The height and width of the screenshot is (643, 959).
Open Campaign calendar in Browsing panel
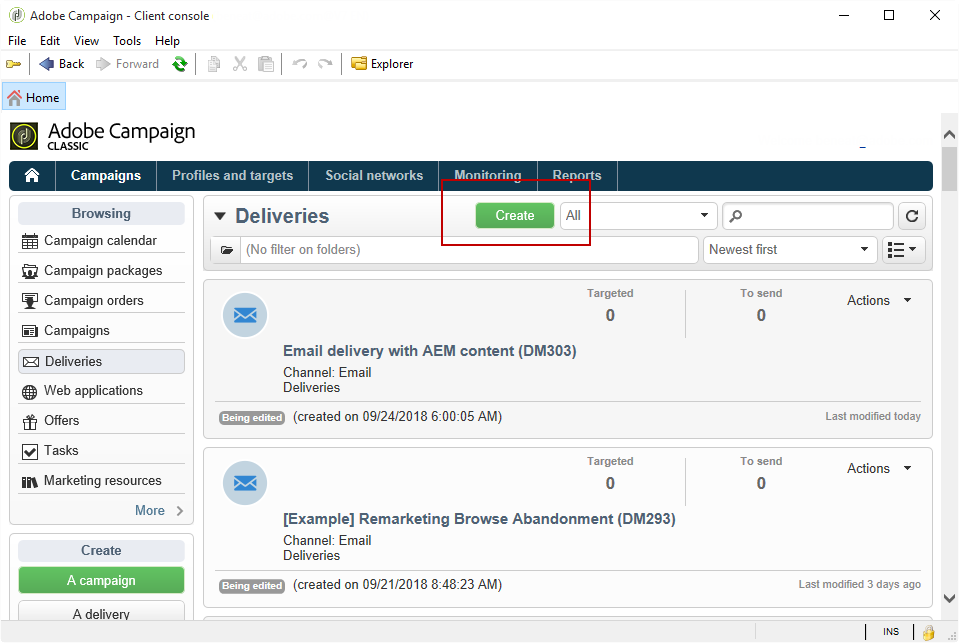[x=102, y=240]
